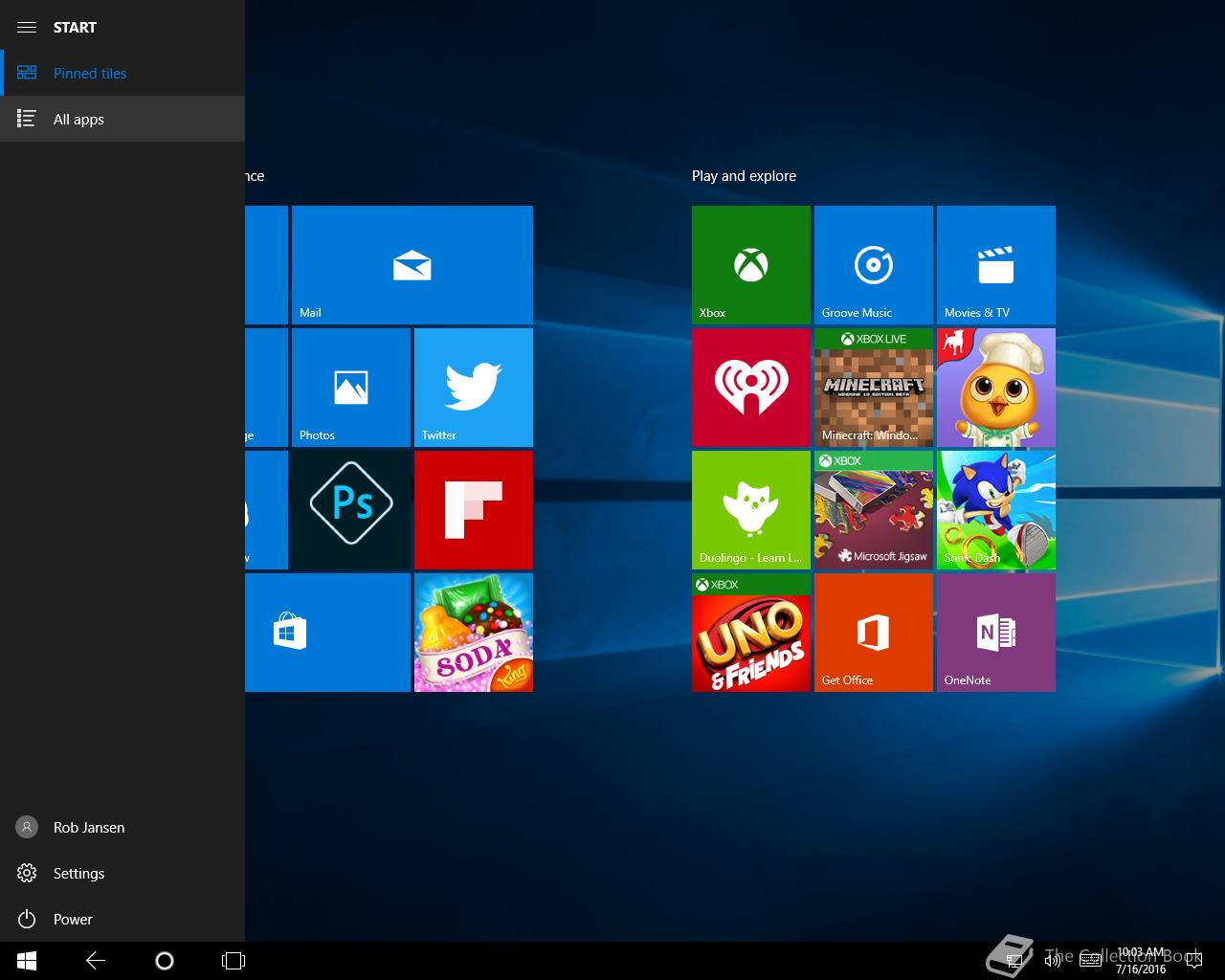Collapse the START hamburger menu
This screenshot has height=980, width=1225.
(x=27, y=27)
